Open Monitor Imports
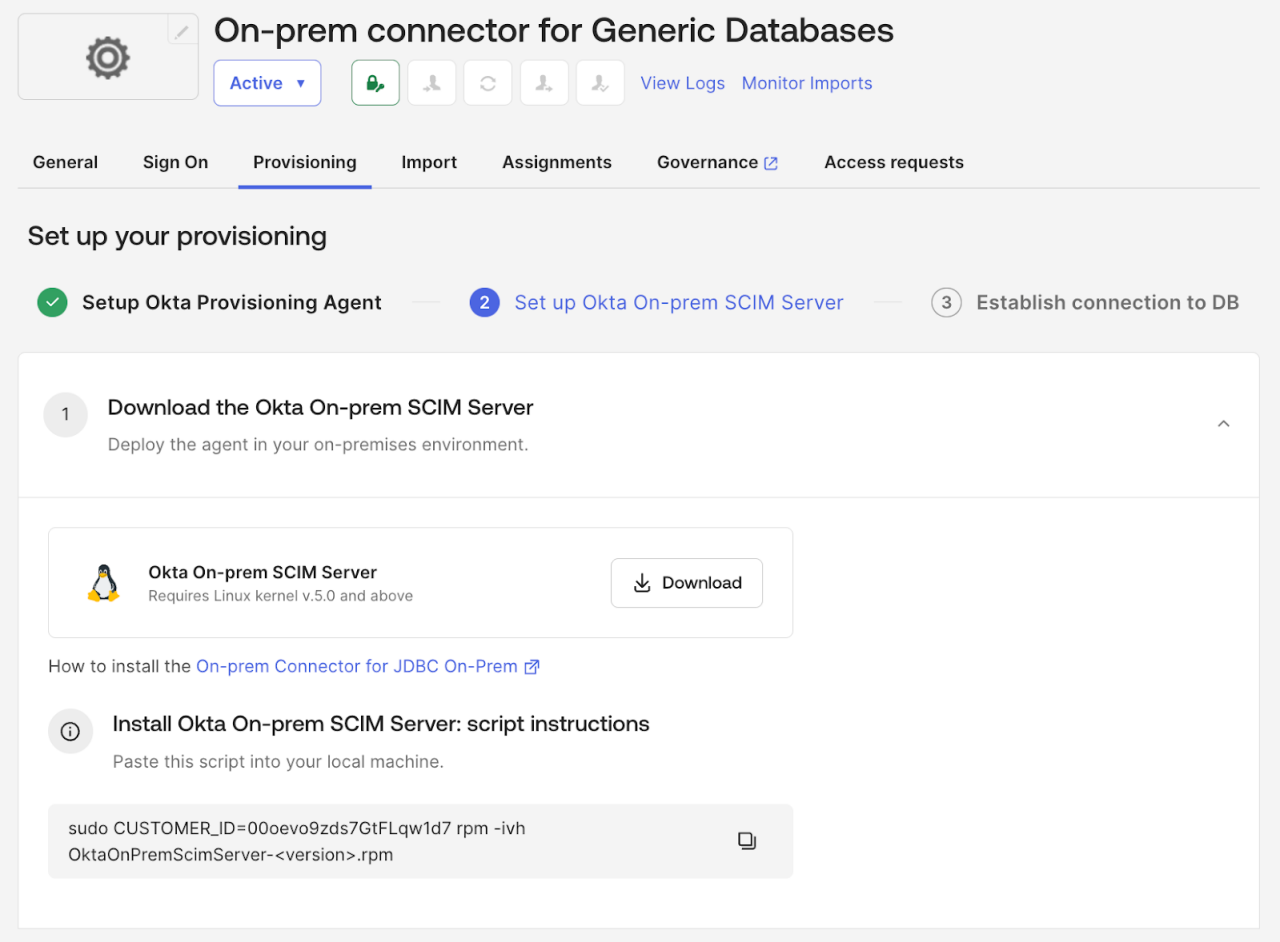 pos(807,83)
